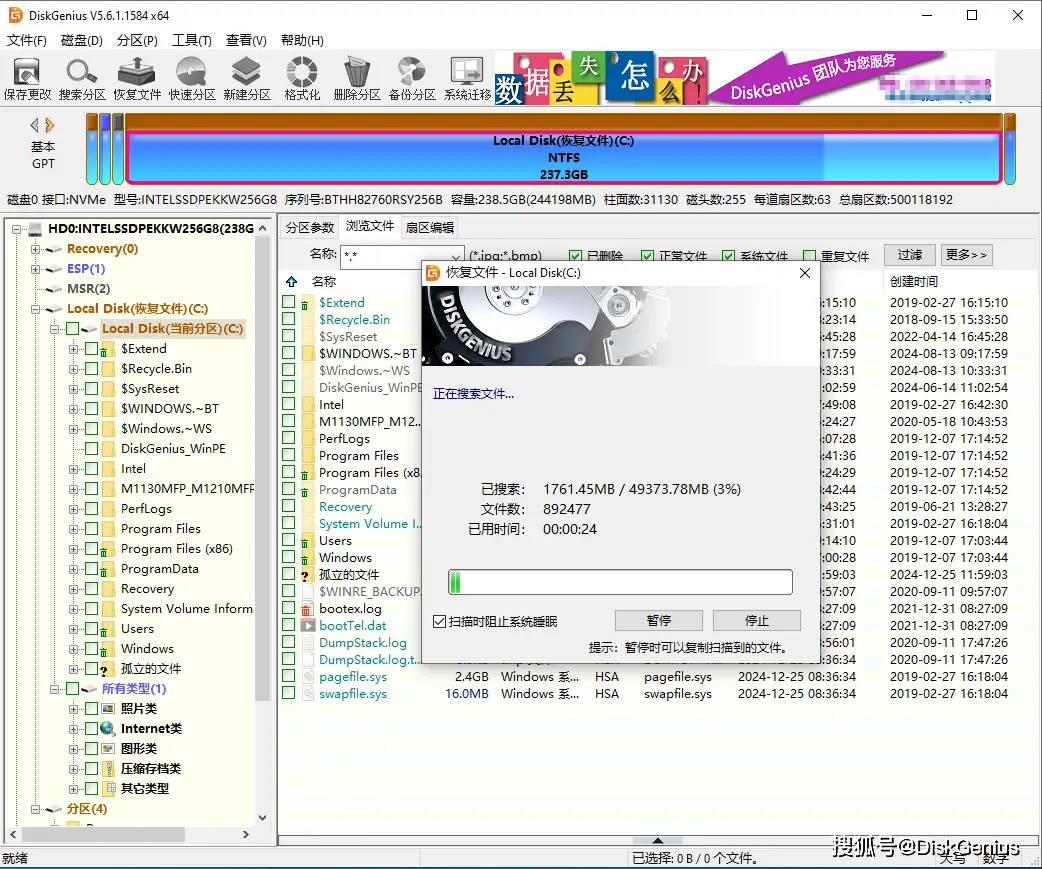This screenshot has width=1042, height=869.
Task: Click the 孤立的文件 question-mark icon in list
Action: pos(306,575)
